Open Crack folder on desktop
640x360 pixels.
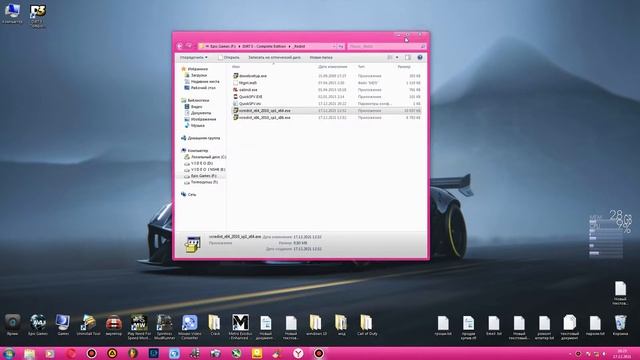[x=215, y=325]
